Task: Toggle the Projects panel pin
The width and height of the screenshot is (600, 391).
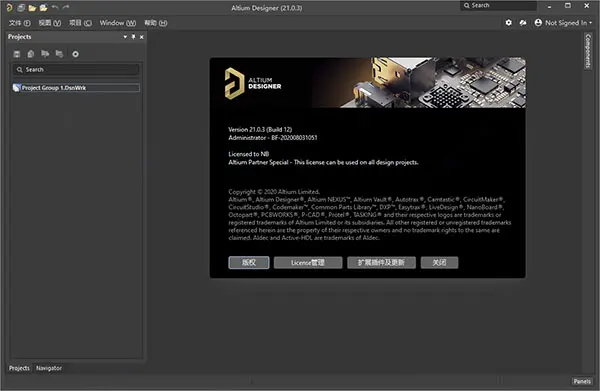Action: click(133, 37)
